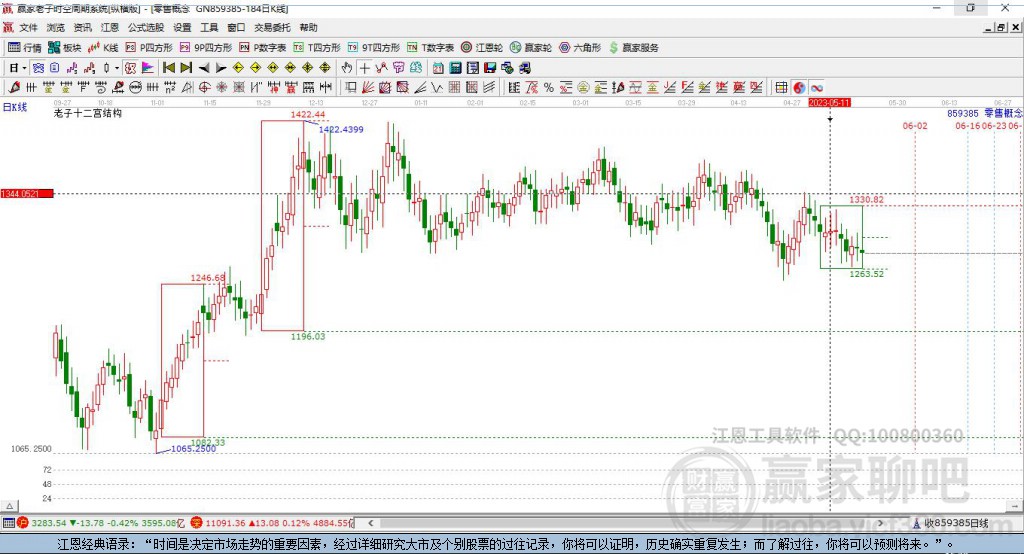Open the 板块 sector view
The image size is (1024, 554).
[x=64, y=48]
